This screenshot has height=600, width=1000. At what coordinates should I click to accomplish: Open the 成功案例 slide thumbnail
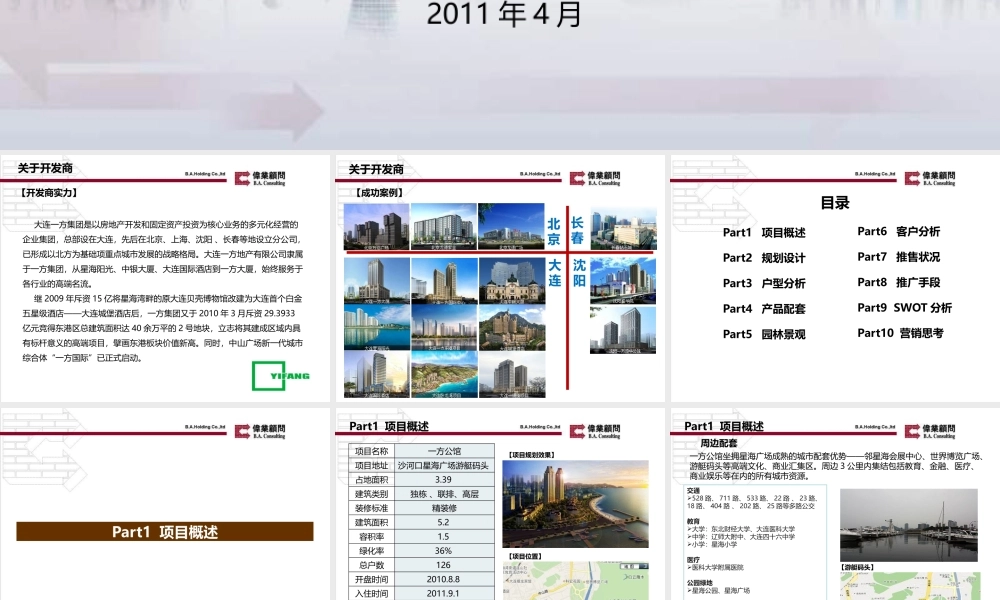coord(500,278)
